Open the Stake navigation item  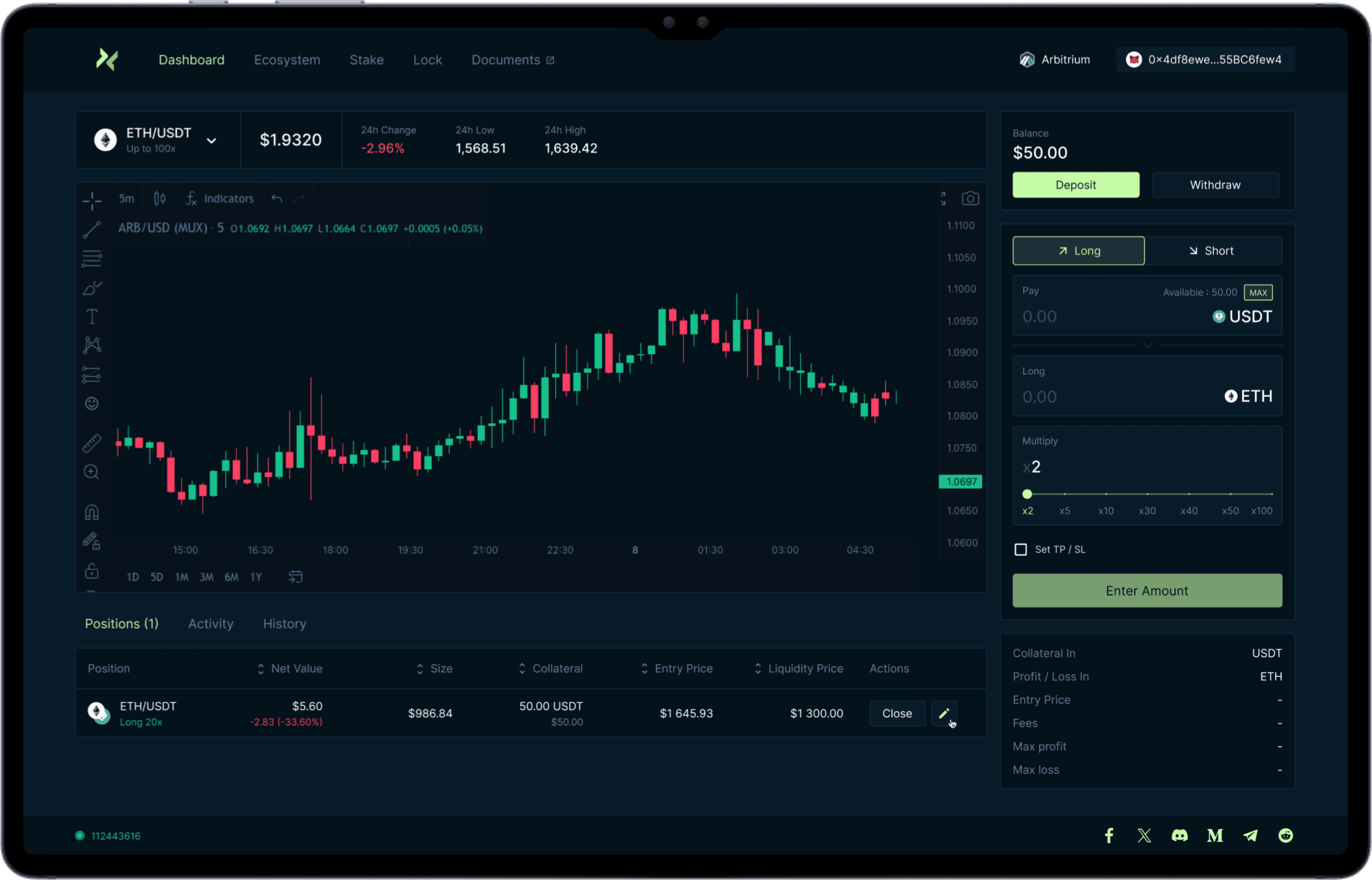point(367,60)
